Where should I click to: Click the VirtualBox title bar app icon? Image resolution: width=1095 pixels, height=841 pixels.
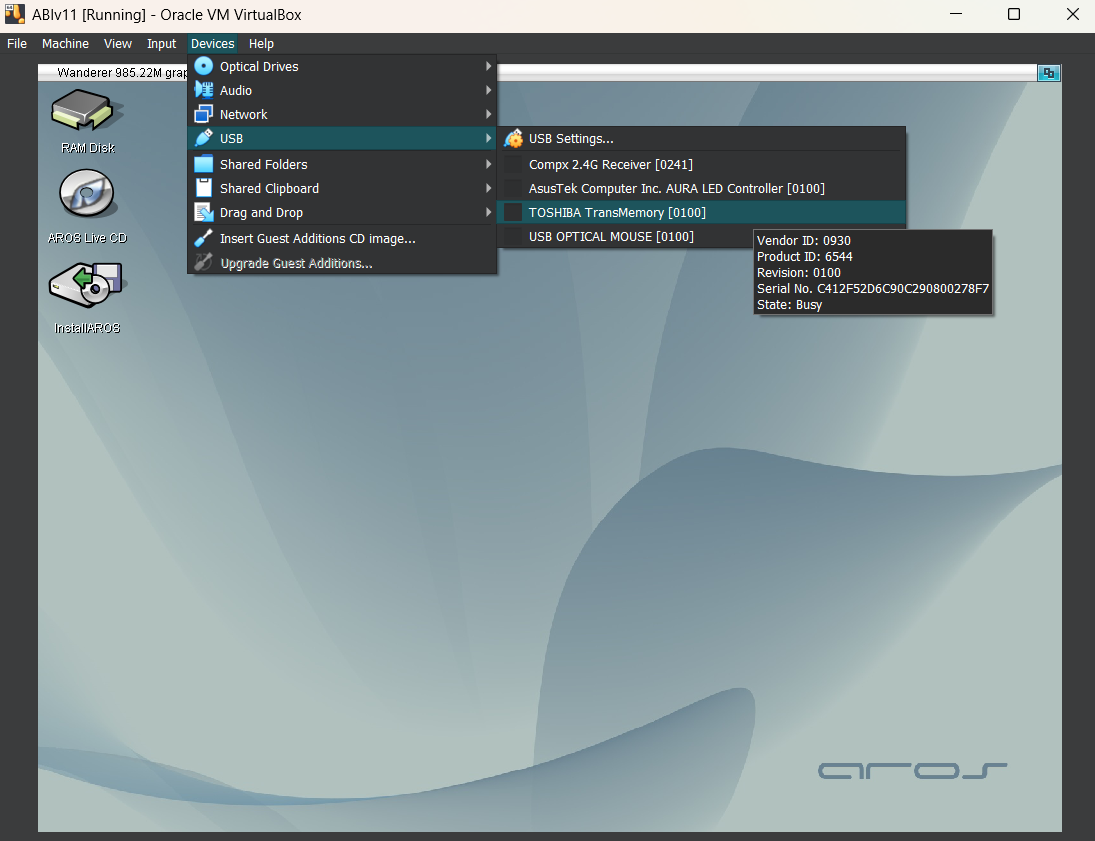click(x=15, y=14)
